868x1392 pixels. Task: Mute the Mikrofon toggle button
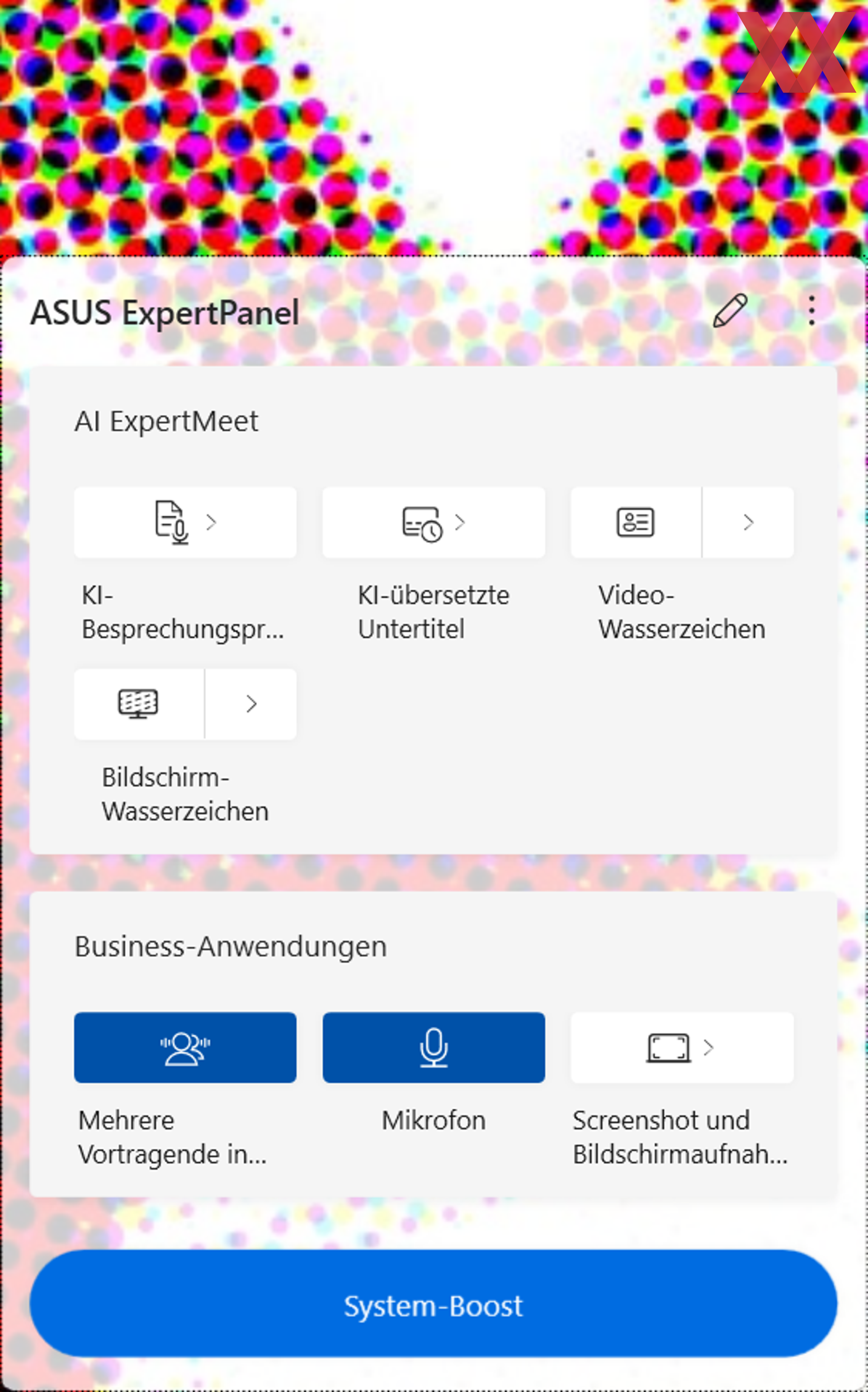(x=434, y=1047)
